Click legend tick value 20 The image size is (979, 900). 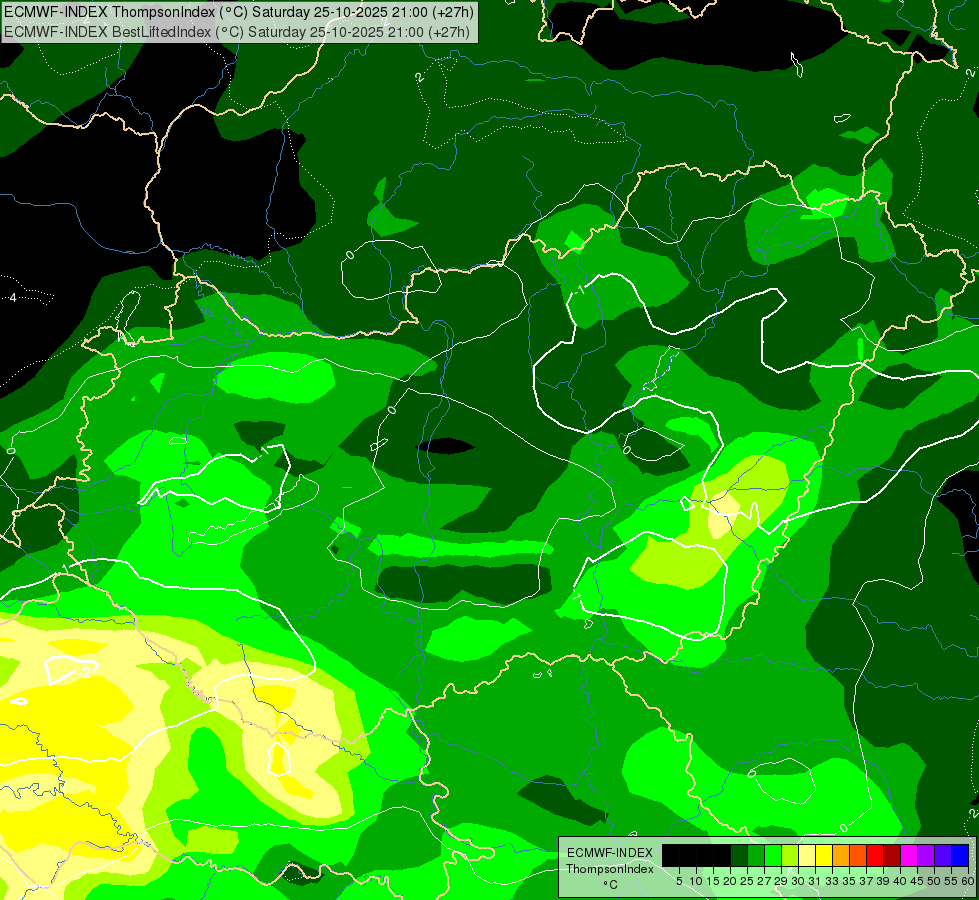731,881
